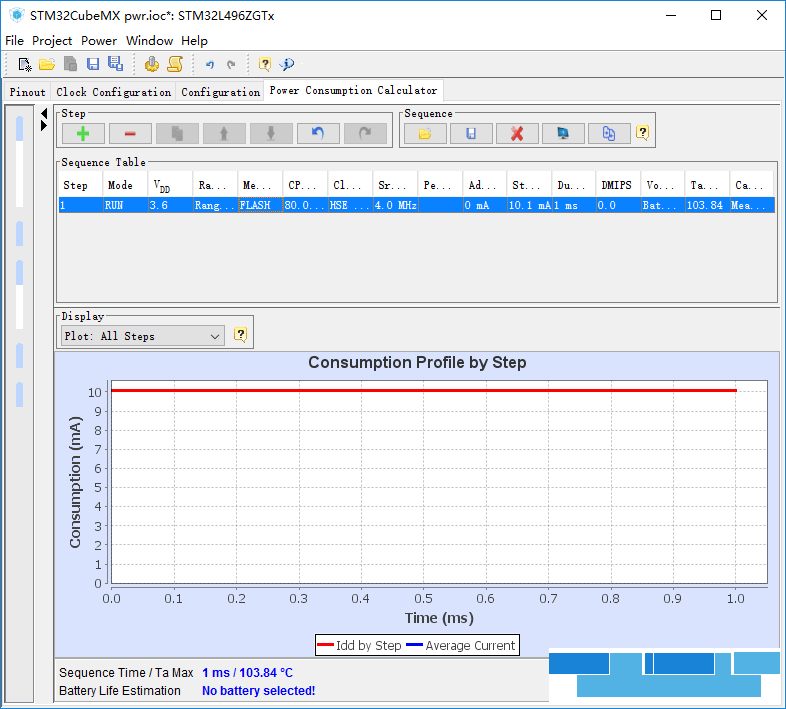Click the Generate Code gear icon

(x=151, y=64)
